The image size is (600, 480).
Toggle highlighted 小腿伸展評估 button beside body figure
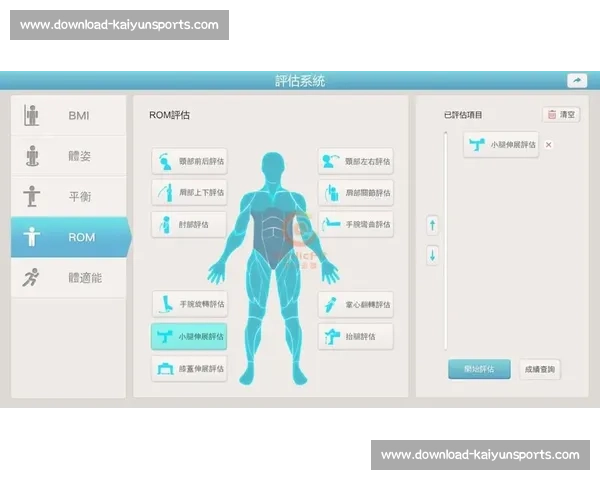click(x=189, y=336)
